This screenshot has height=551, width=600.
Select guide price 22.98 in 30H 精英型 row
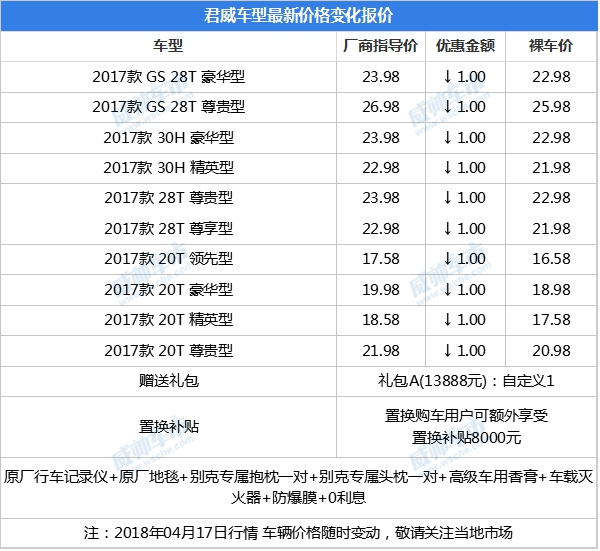381,168
